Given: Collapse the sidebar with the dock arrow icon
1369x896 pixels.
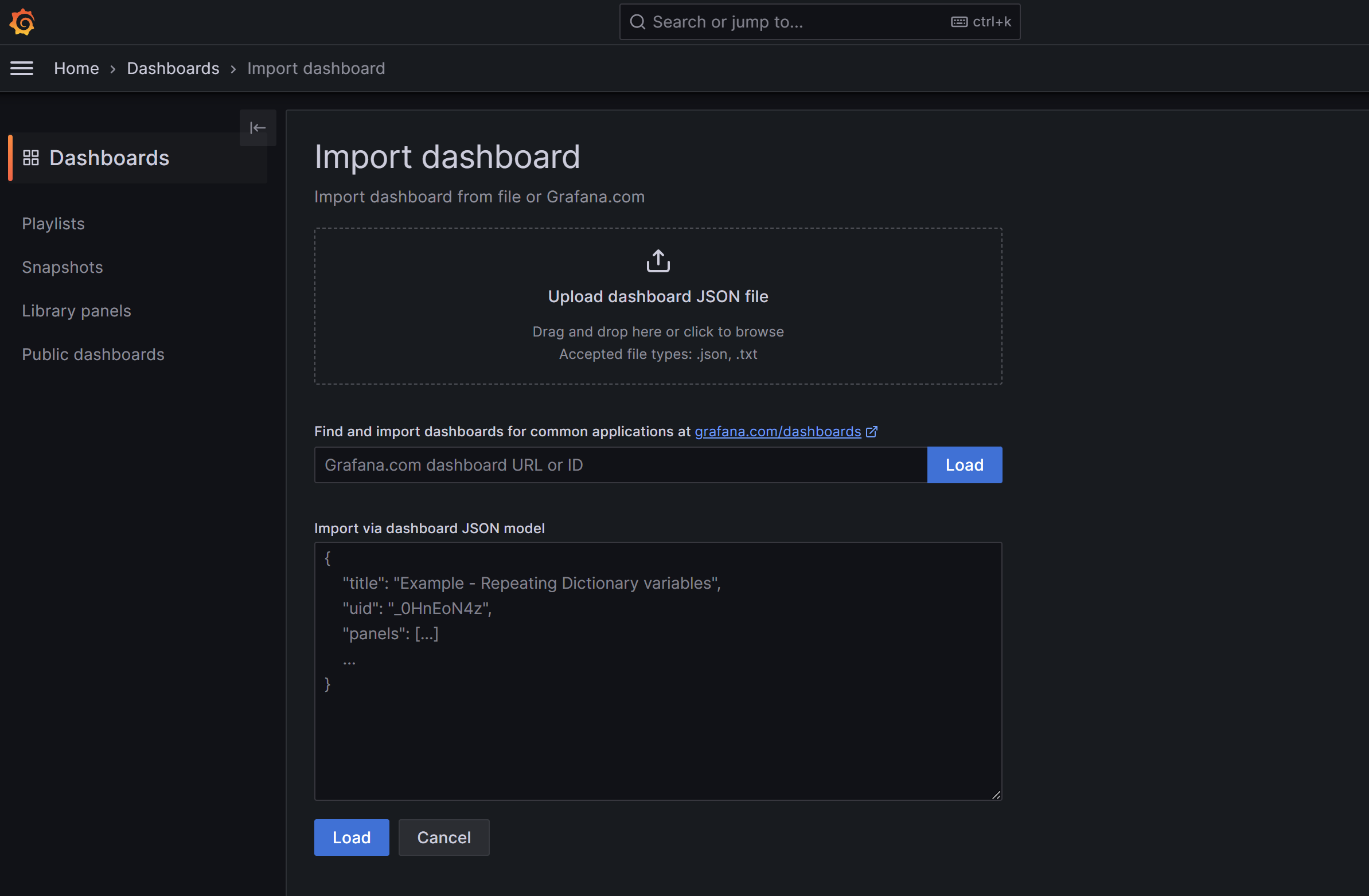Looking at the screenshot, I should [258, 128].
